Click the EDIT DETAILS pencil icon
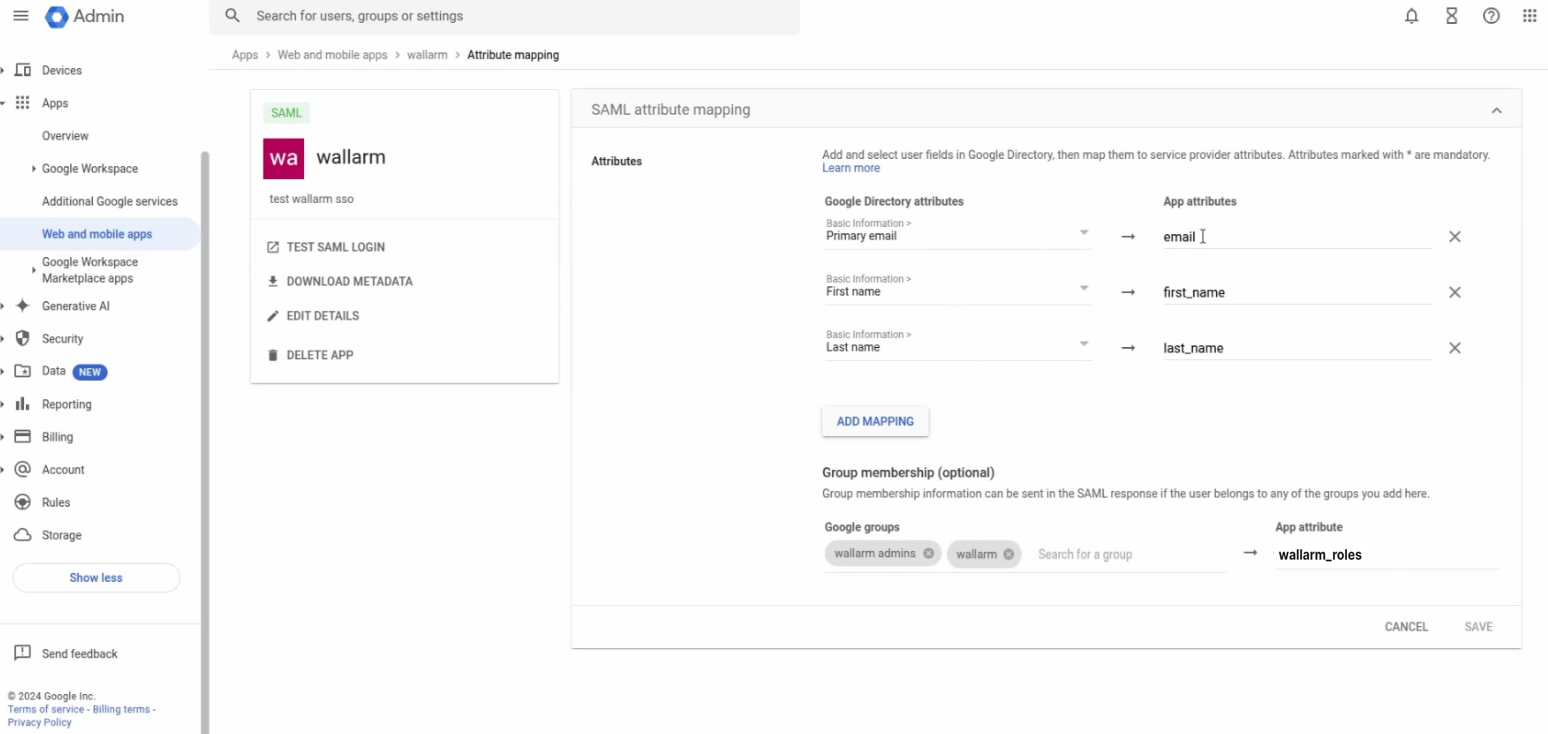 (x=272, y=315)
